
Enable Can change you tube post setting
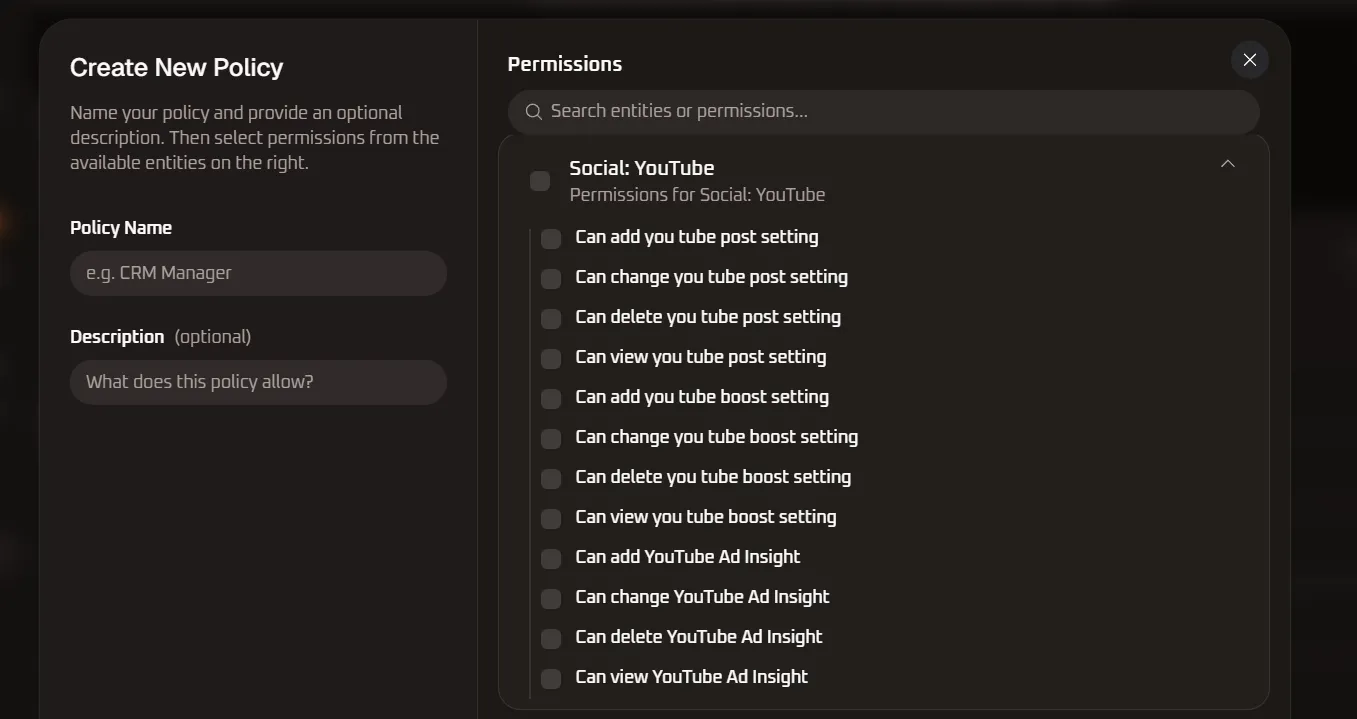pos(551,279)
